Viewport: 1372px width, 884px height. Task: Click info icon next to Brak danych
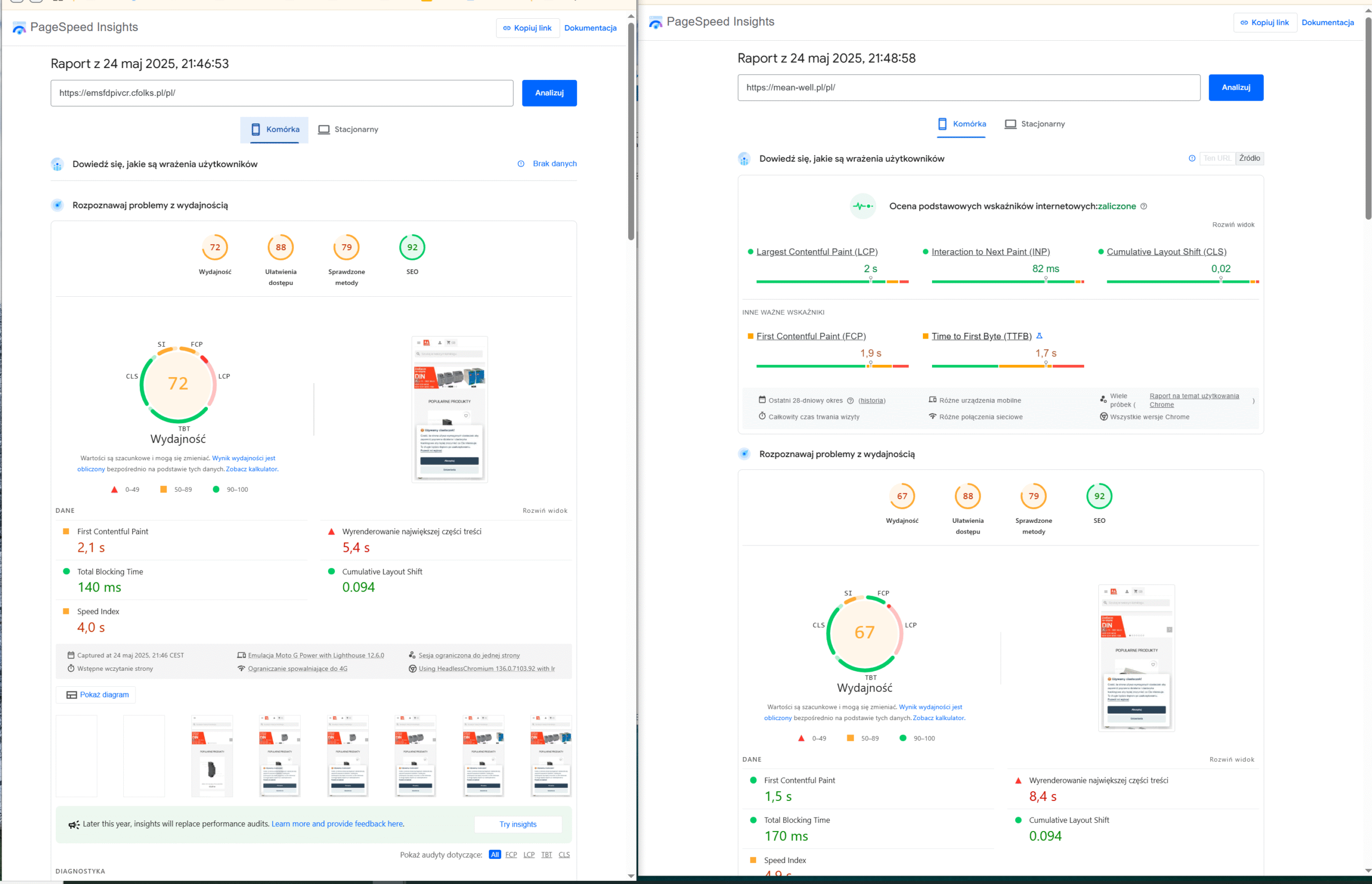pyautogui.click(x=521, y=163)
